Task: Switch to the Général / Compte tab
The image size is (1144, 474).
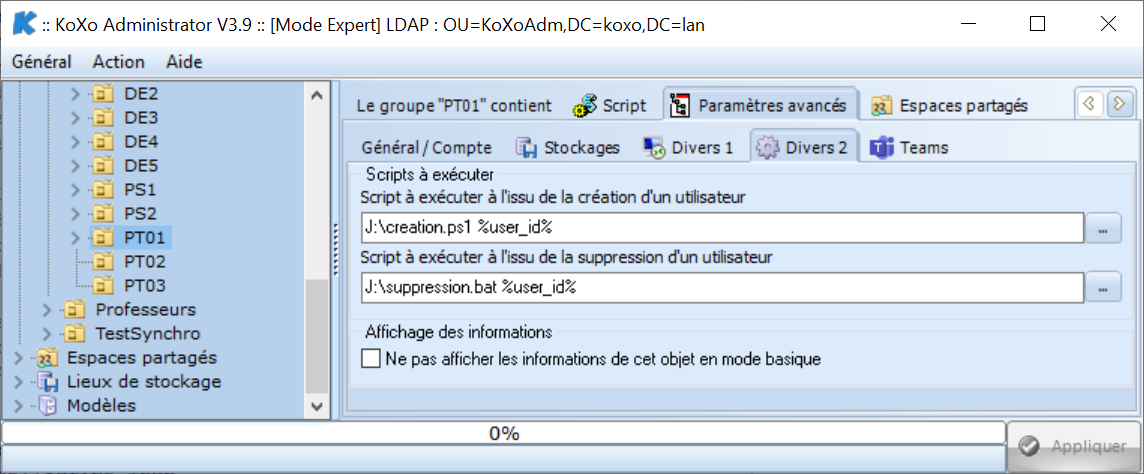Action: coord(426,147)
